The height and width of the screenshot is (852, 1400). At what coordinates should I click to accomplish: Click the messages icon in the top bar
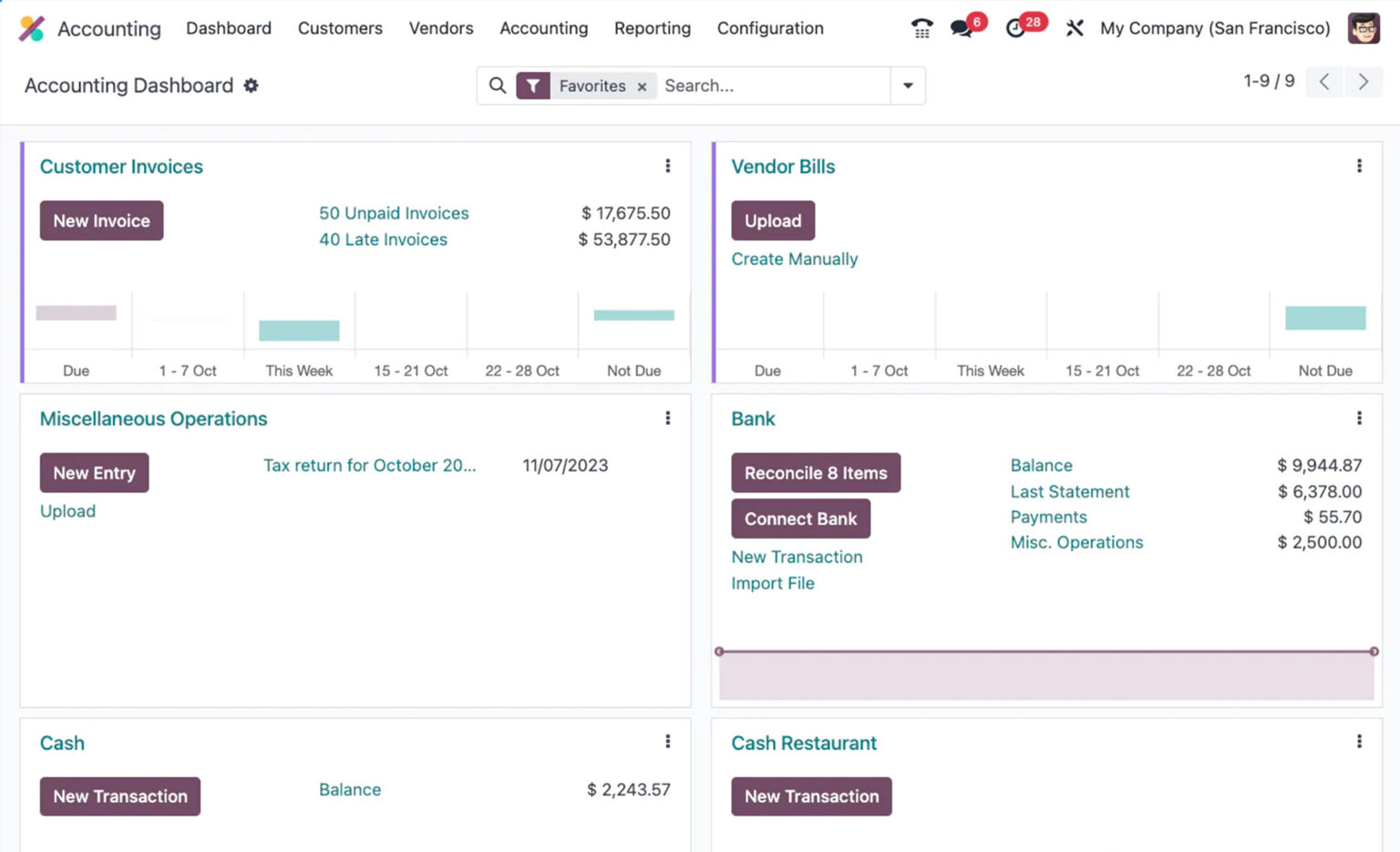pyautogui.click(x=961, y=28)
